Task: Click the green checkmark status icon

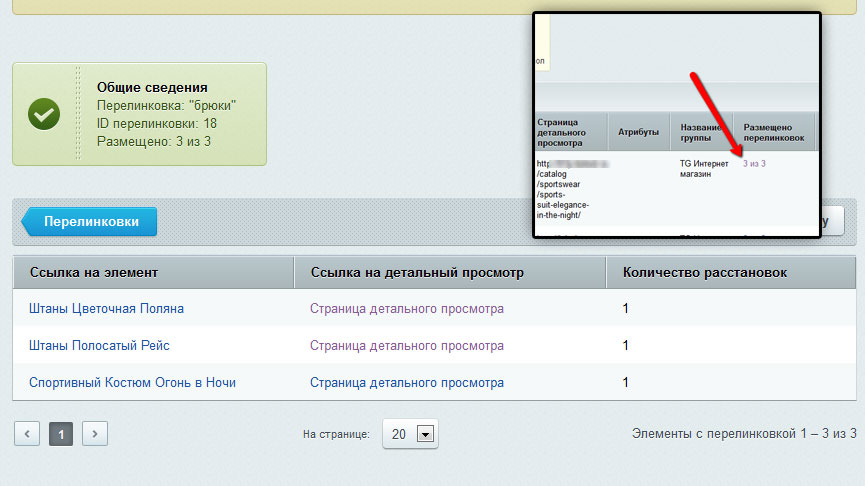Action: [x=44, y=114]
